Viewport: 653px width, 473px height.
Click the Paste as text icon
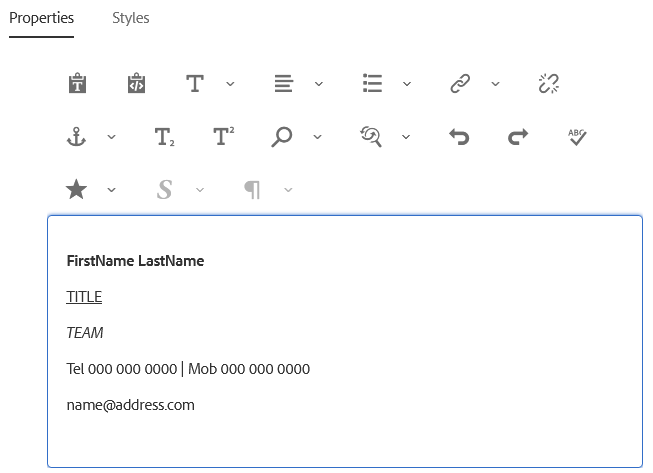77,83
